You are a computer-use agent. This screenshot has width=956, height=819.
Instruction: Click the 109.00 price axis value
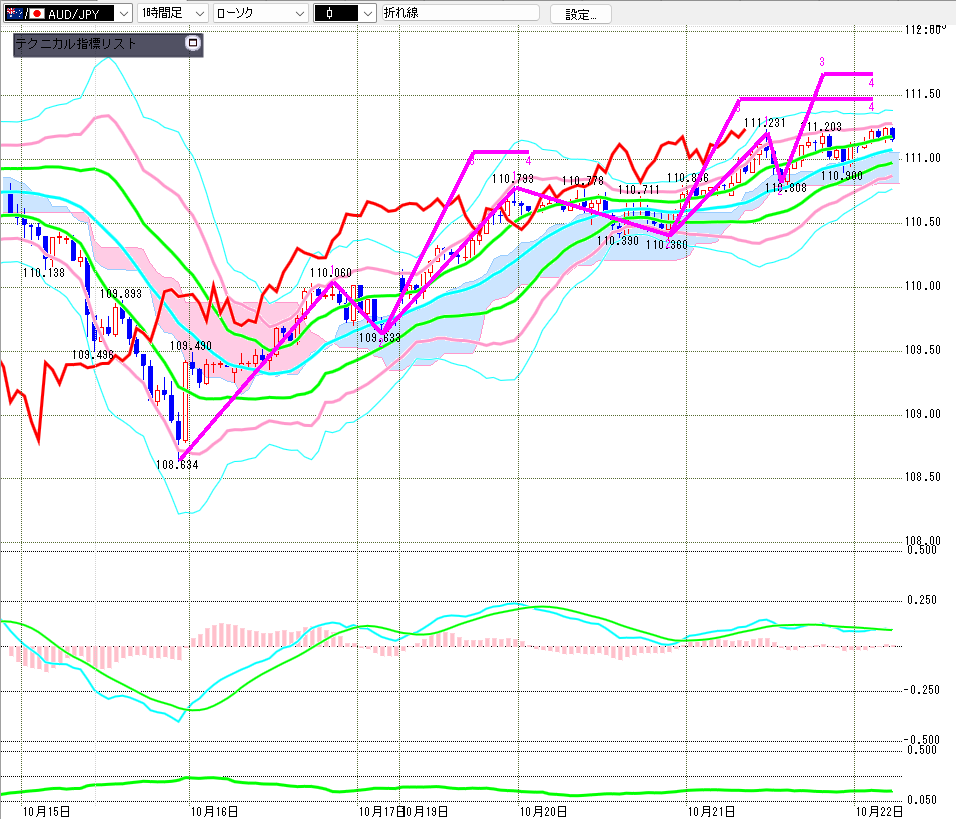(922, 414)
